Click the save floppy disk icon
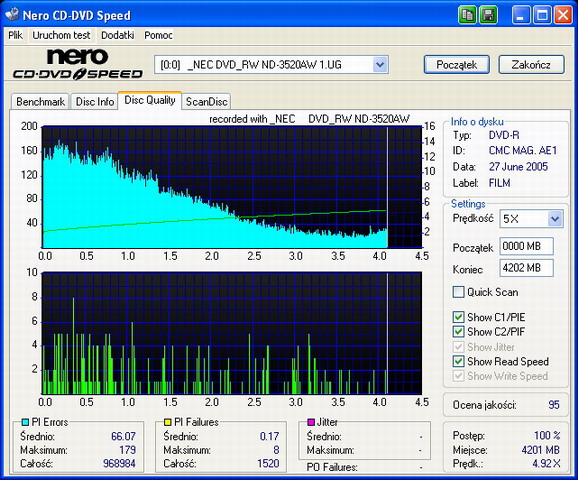 click(488, 15)
